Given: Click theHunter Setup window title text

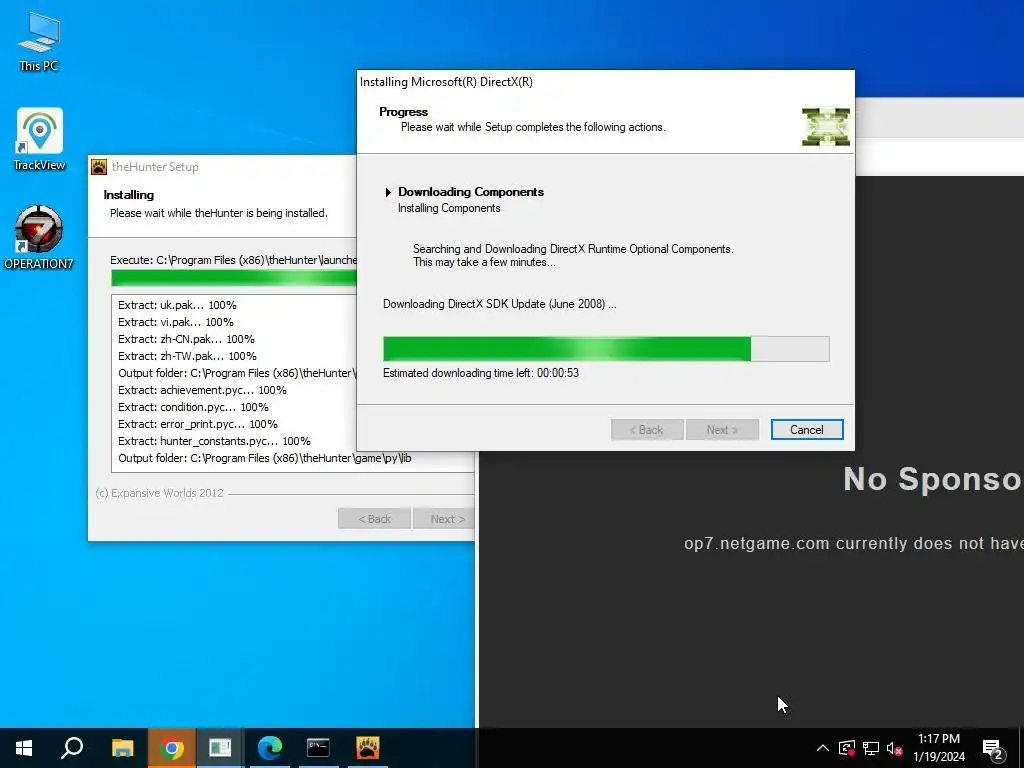Looking at the screenshot, I should [x=155, y=167].
